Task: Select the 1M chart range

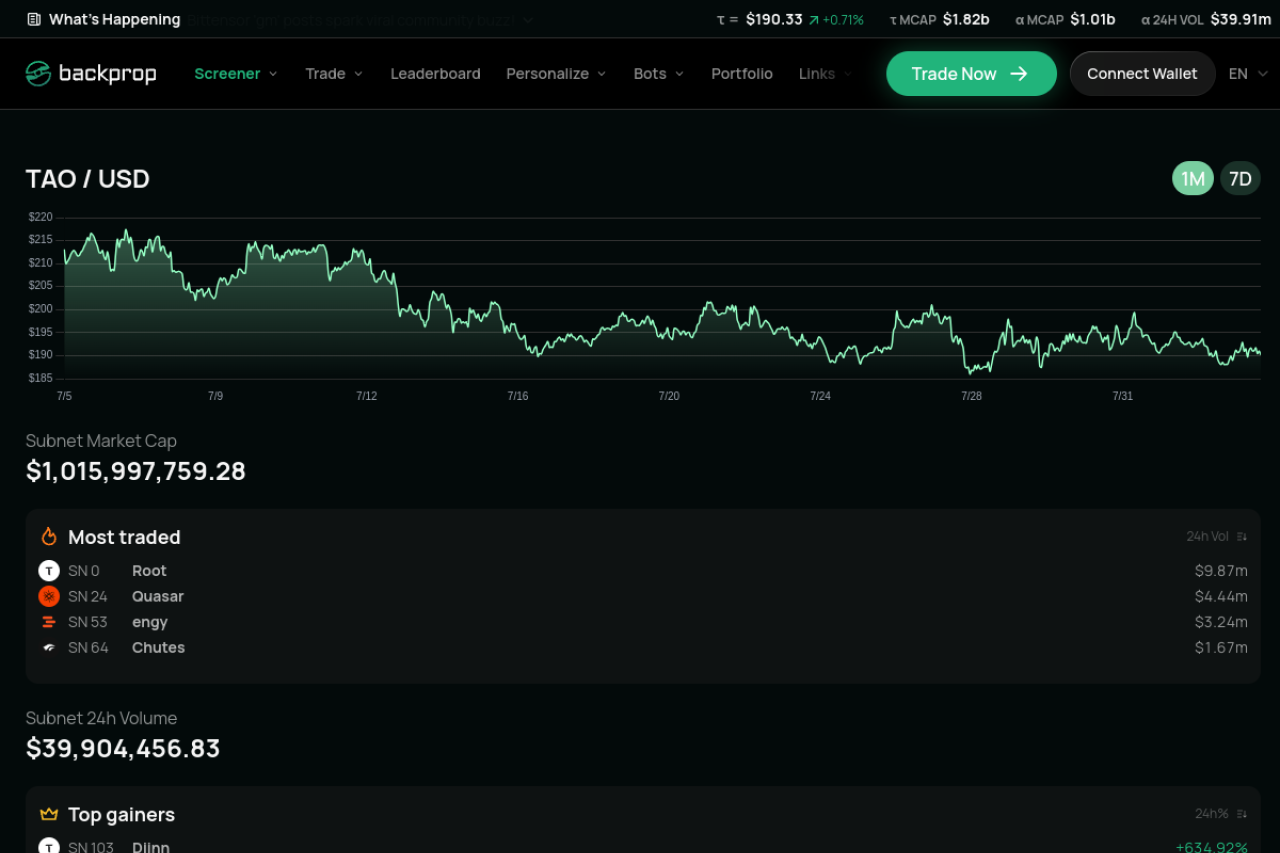Action: click(x=1193, y=179)
